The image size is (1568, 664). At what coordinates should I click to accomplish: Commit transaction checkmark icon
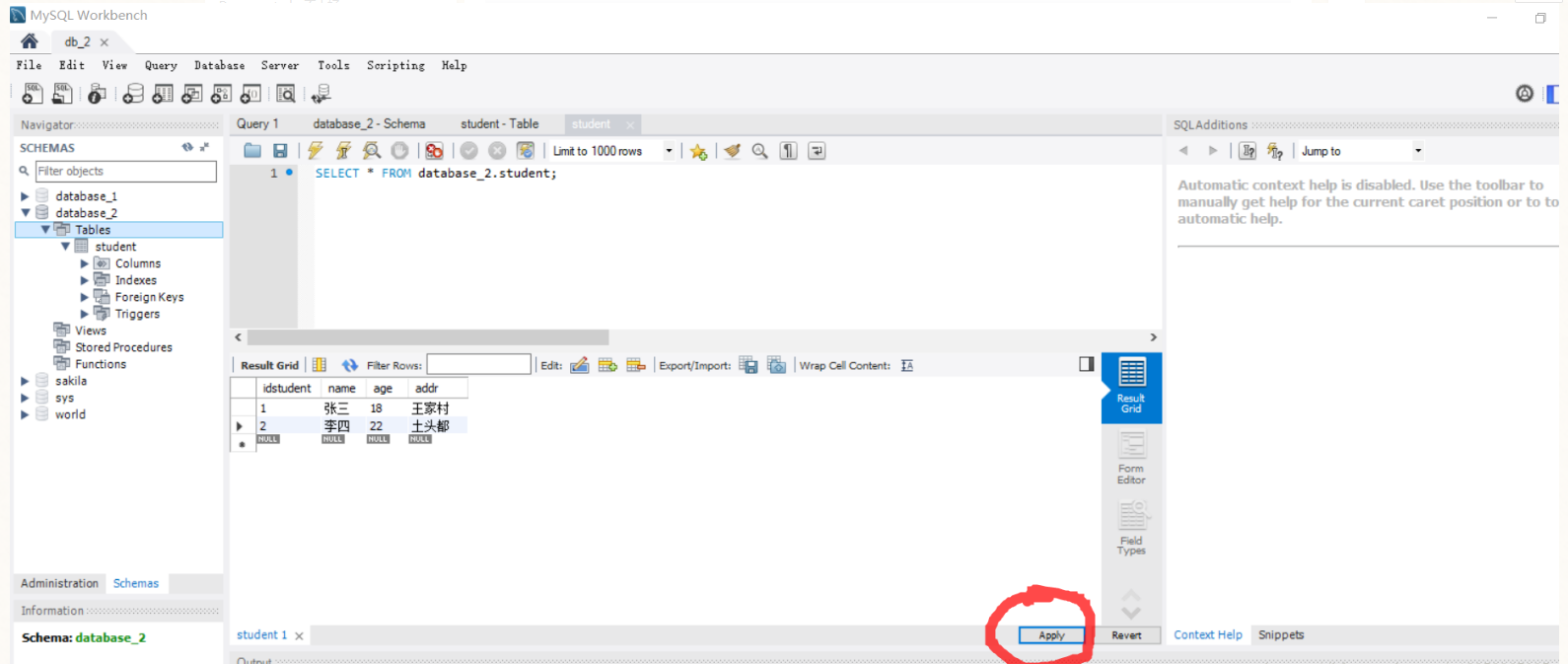coord(469,151)
